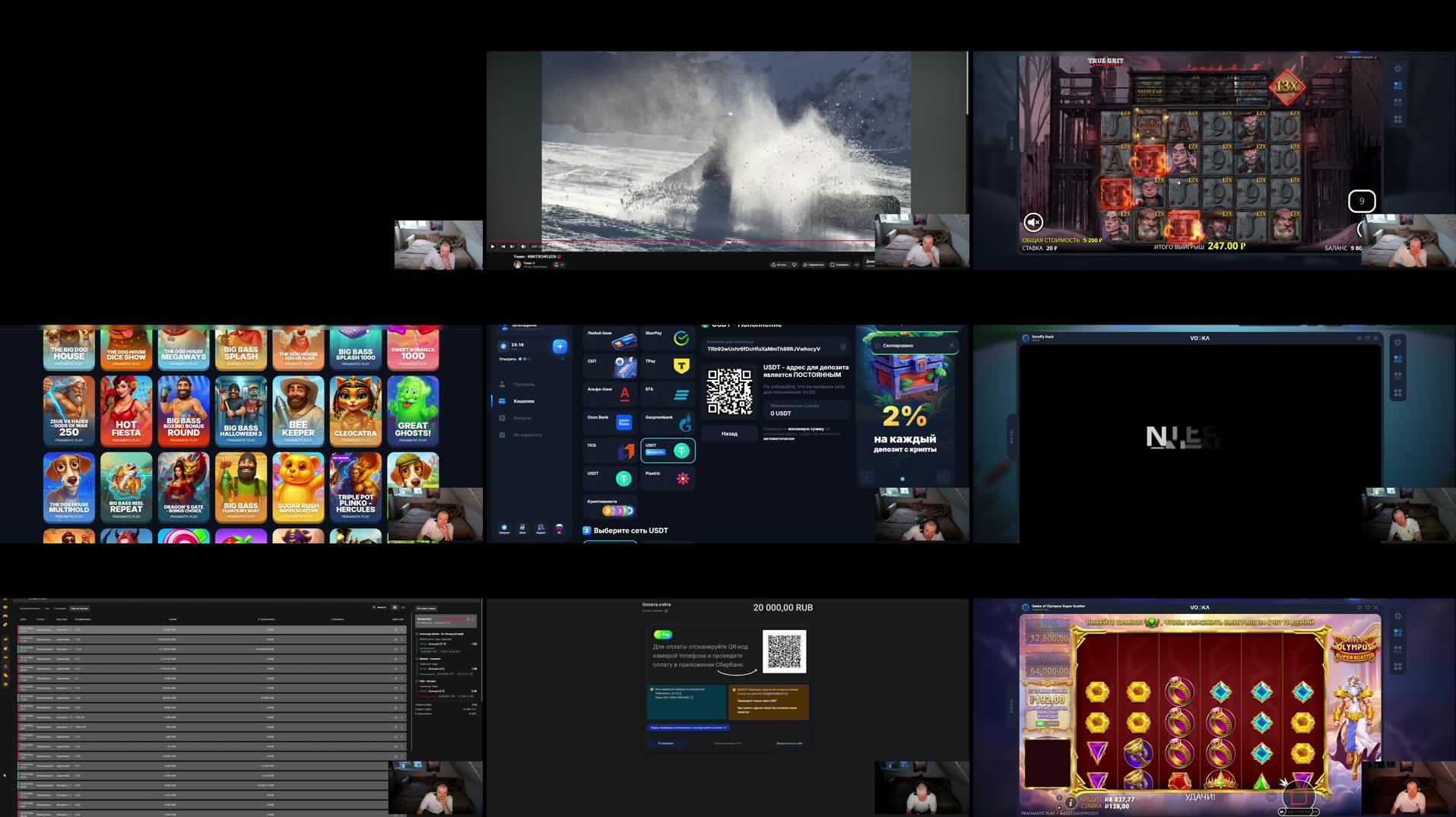Viewport: 1456px width, 817px height.
Task: Click share icon on first bet row
Action: point(395,630)
